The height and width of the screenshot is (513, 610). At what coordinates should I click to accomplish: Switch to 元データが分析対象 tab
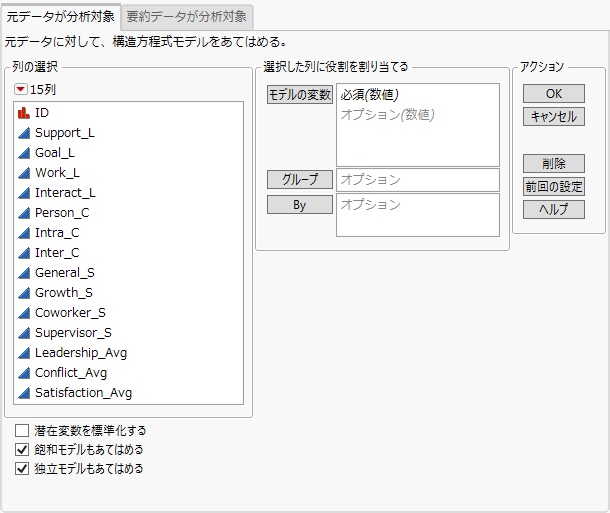tap(60, 16)
